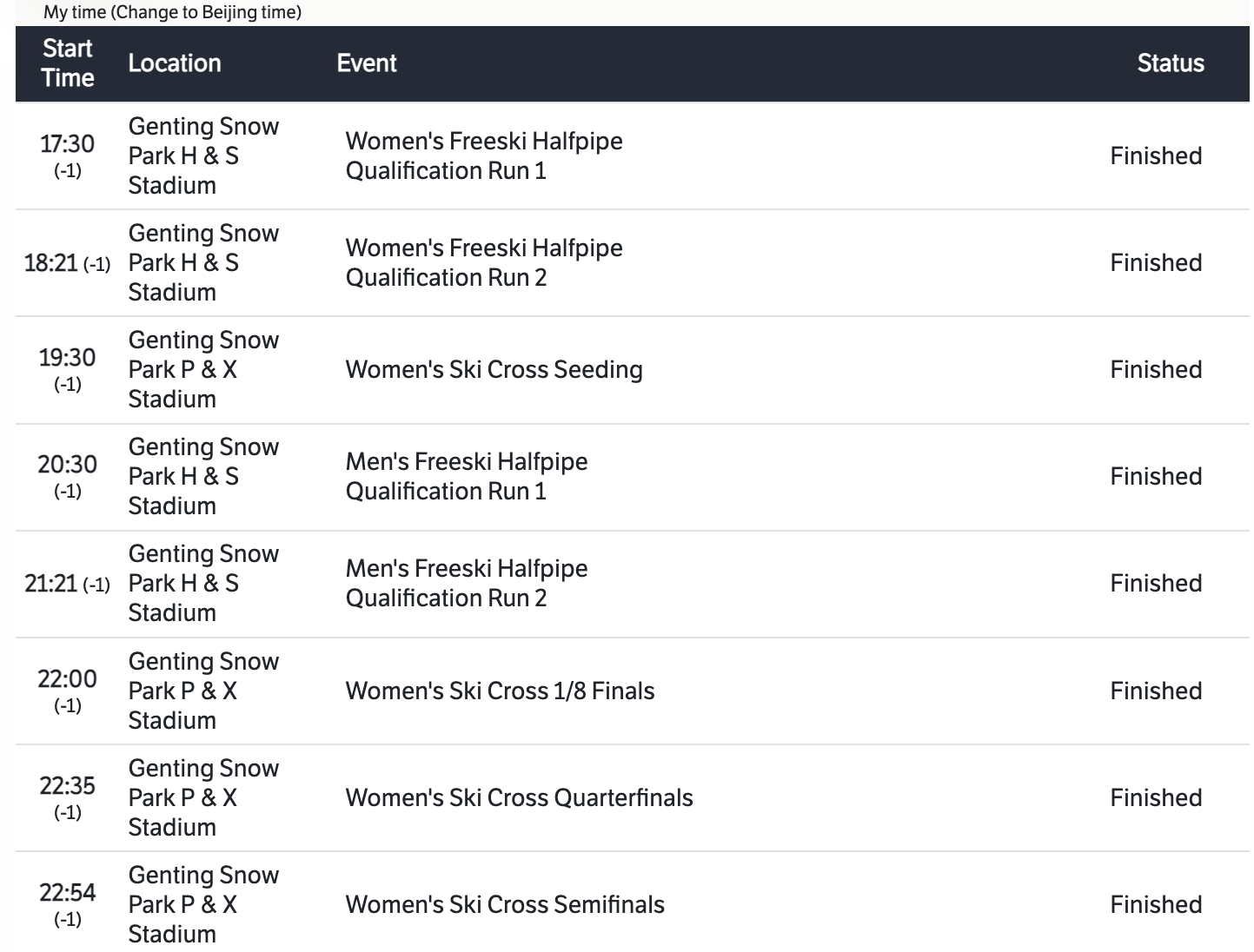Open Women's Freeski Halfpipe Qualification Run 2
Screen dimensions: 1254x952
click(x=483, y=263)
